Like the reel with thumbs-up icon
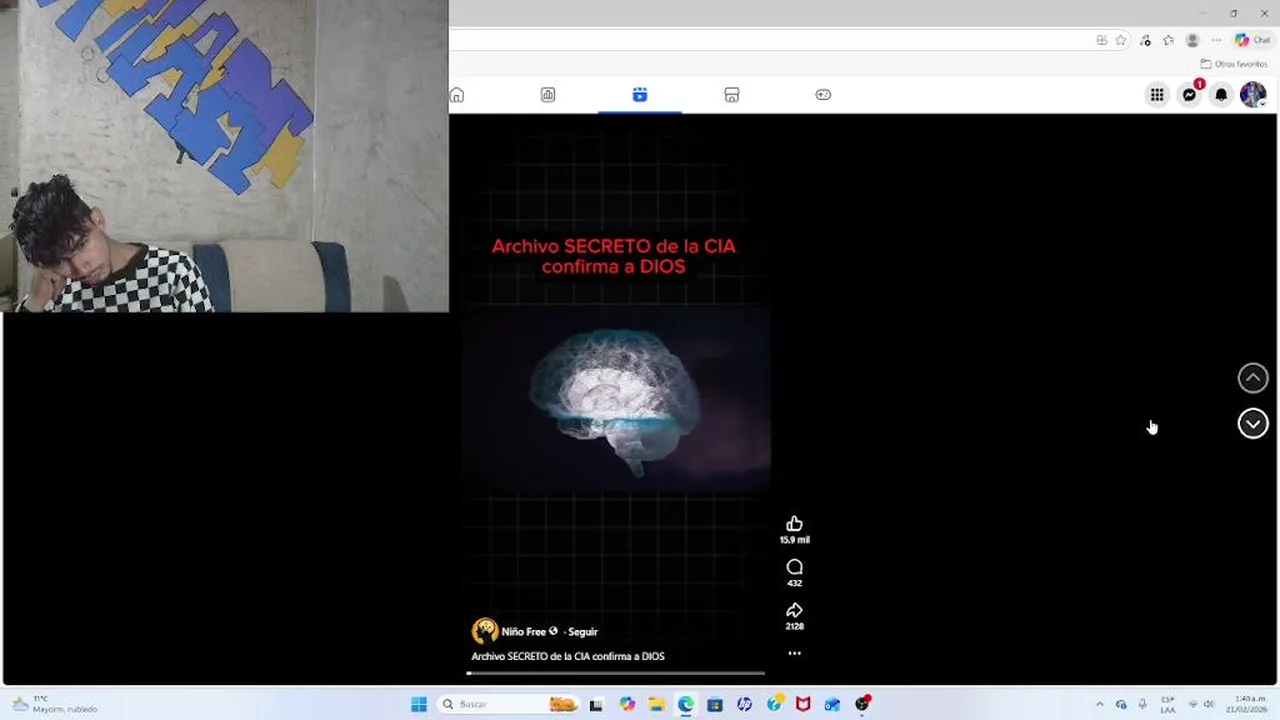Viewport: 1280px width, 720px height. pos(794,524)
